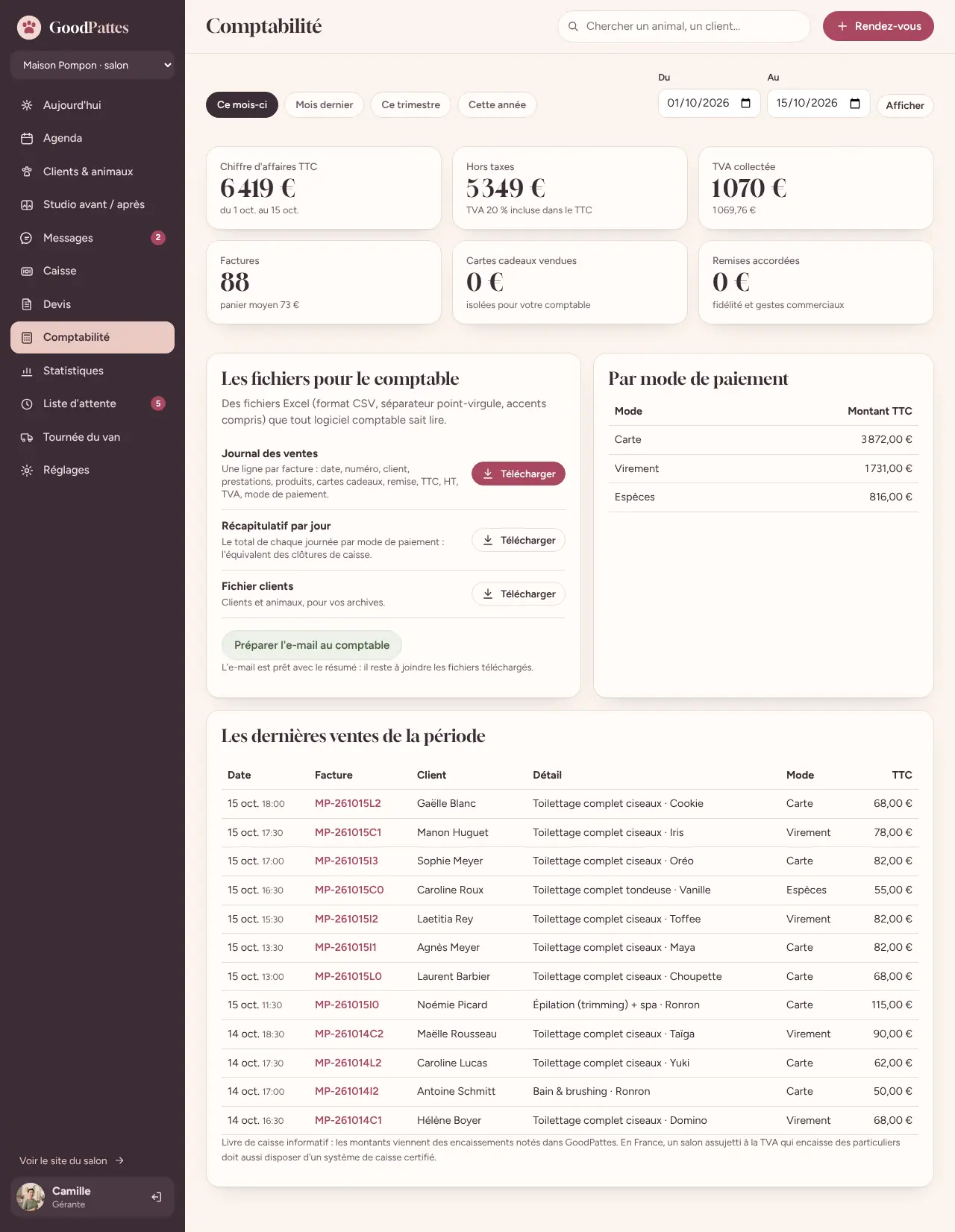Click Camille's profile avatar
Viewport: 955px width, 1232px height.
tap(31, 1197)
